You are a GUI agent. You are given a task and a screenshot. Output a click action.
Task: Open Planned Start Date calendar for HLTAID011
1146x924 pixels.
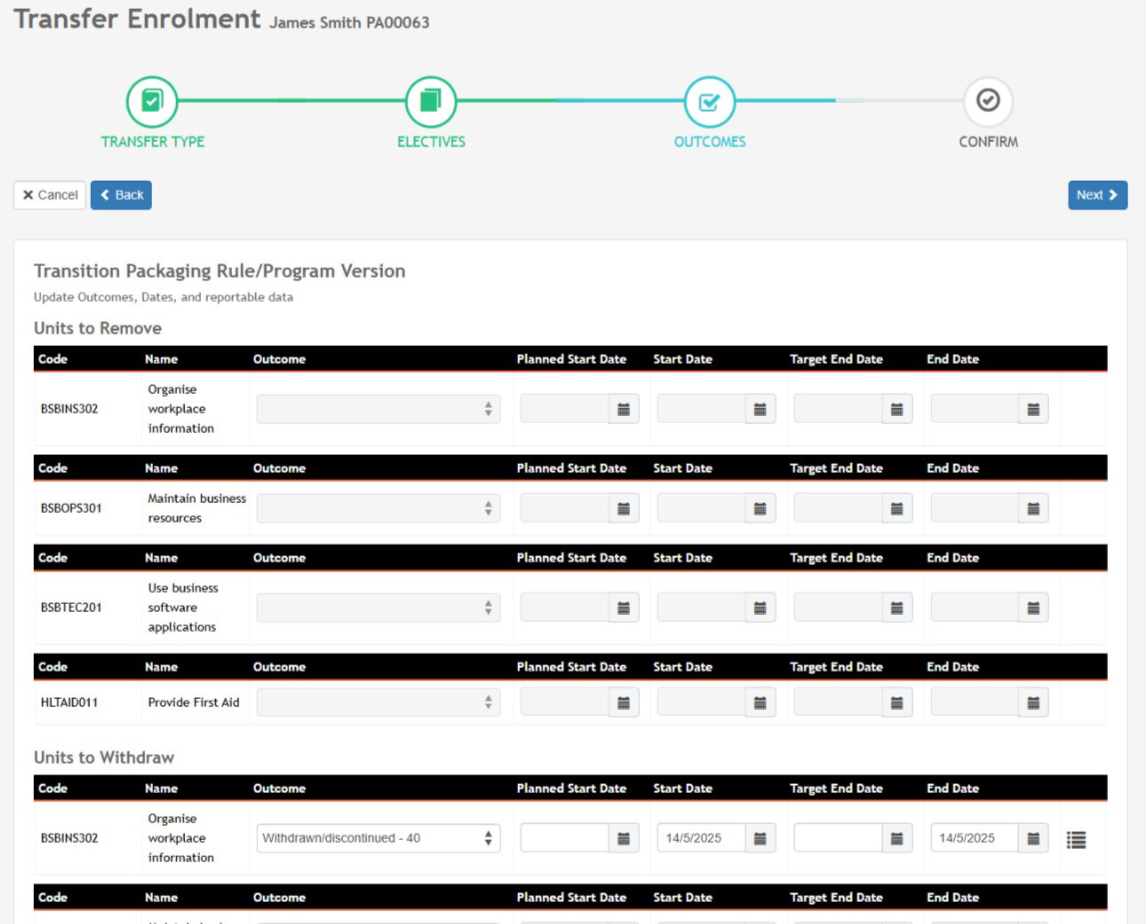624,703
